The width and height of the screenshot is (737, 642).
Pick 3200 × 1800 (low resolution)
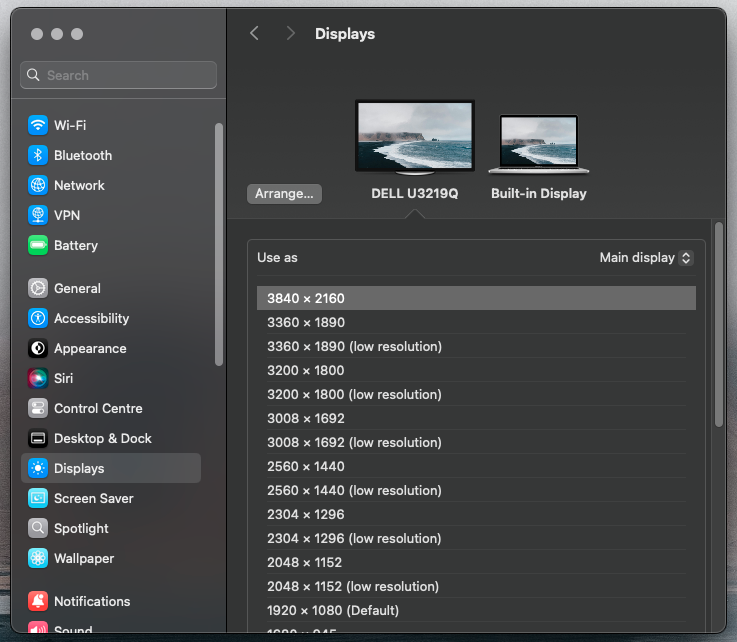[476, 394]
